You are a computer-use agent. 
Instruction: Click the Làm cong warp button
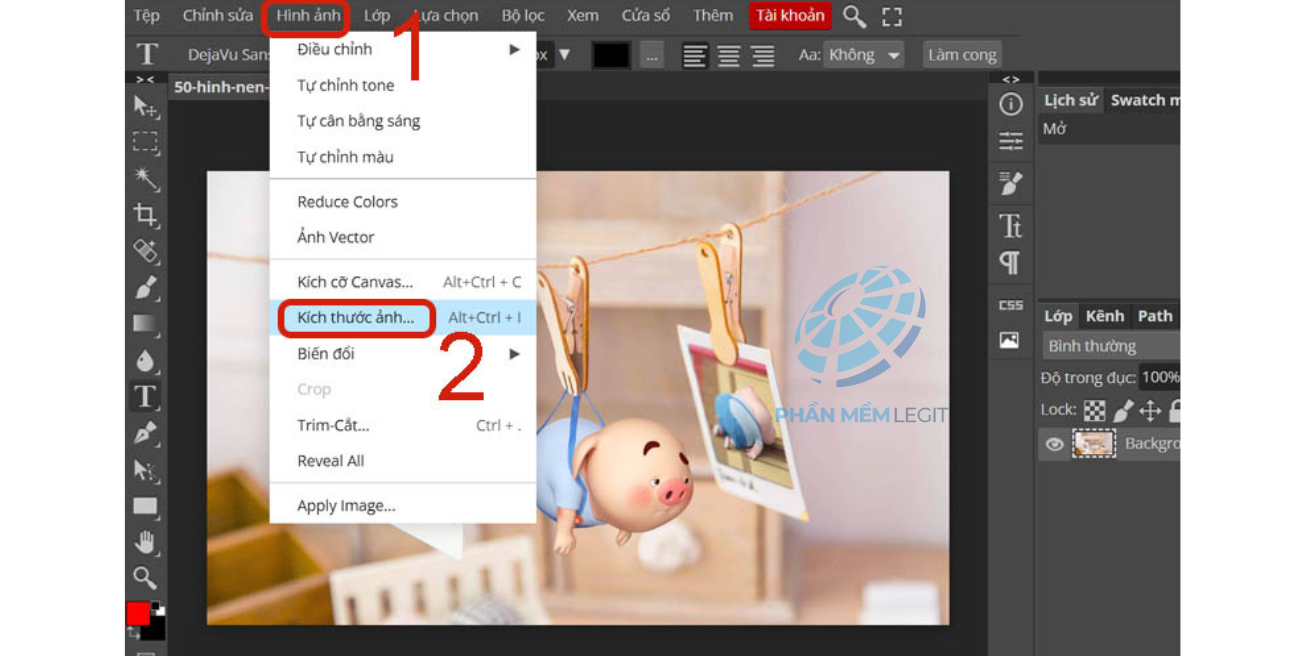(962, 55)
